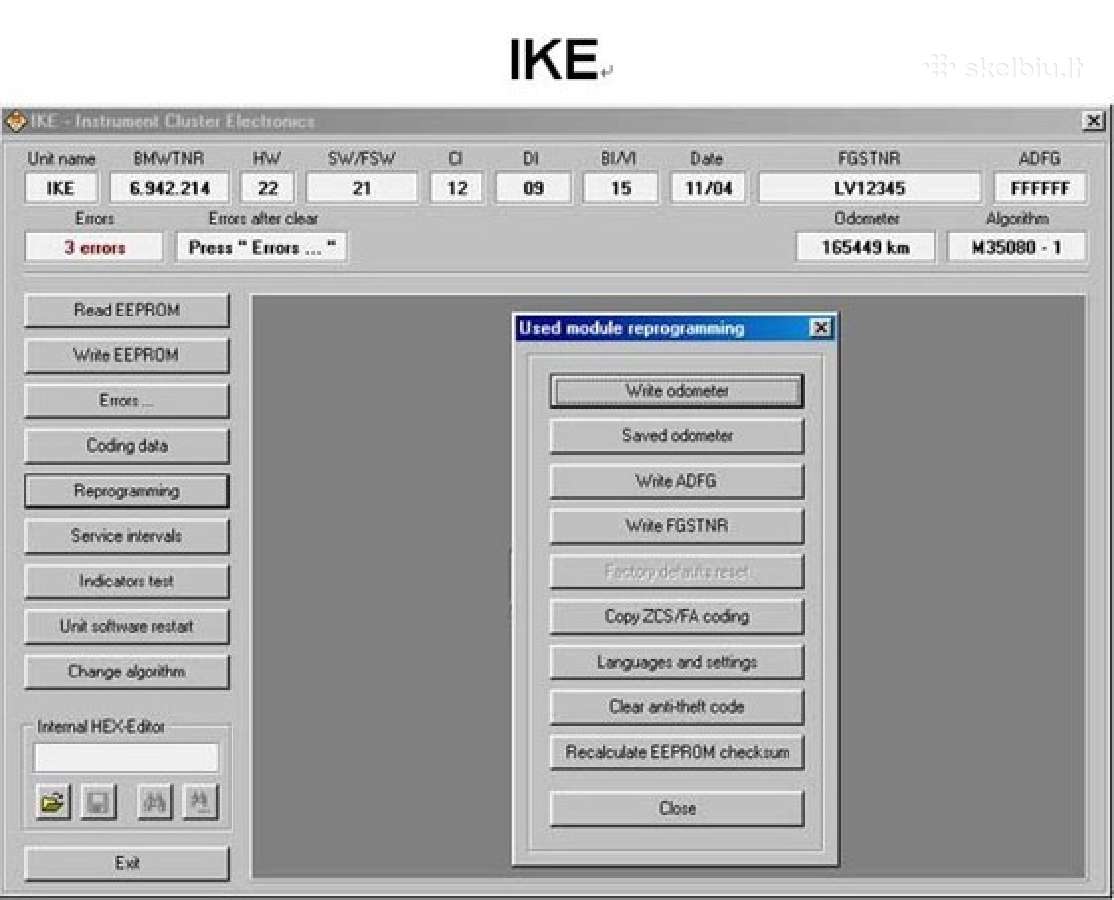1114x900 pixels.
Task: Click the ADFG field FFFFFF
Action: [x=1040, y=188]
